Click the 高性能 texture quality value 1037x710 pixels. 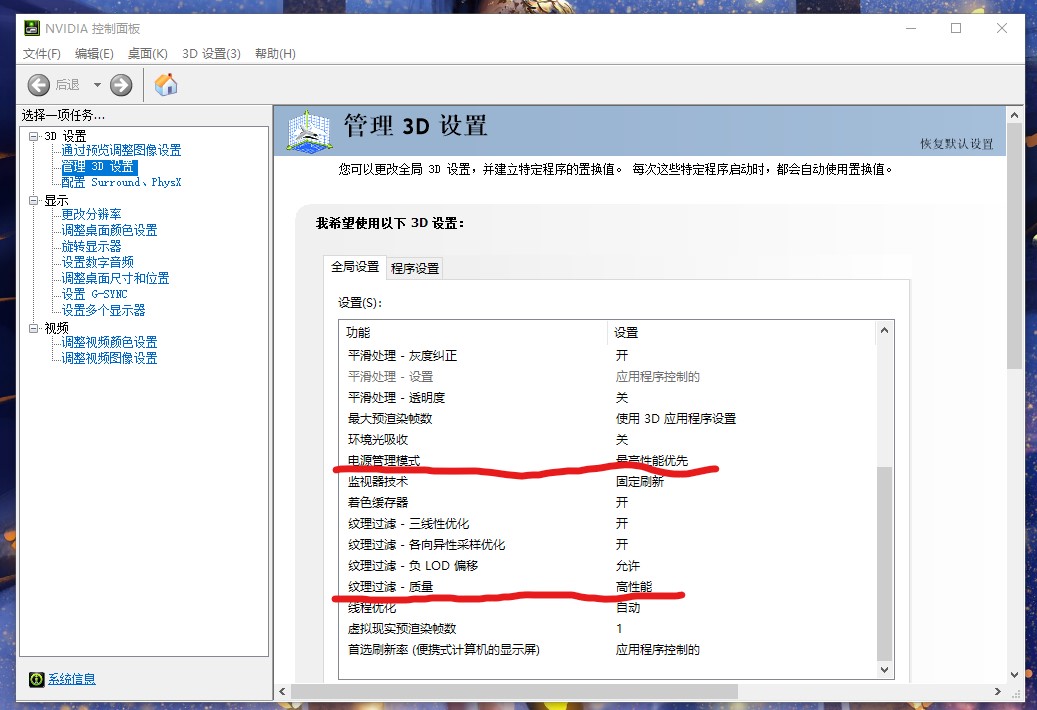click(634, 587)
